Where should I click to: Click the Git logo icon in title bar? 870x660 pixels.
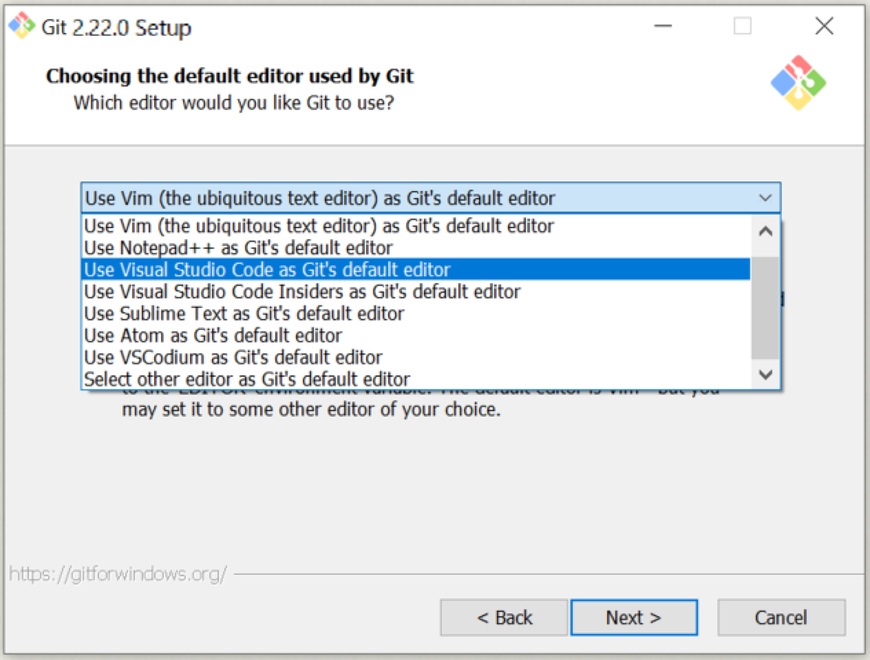(22, 26)
